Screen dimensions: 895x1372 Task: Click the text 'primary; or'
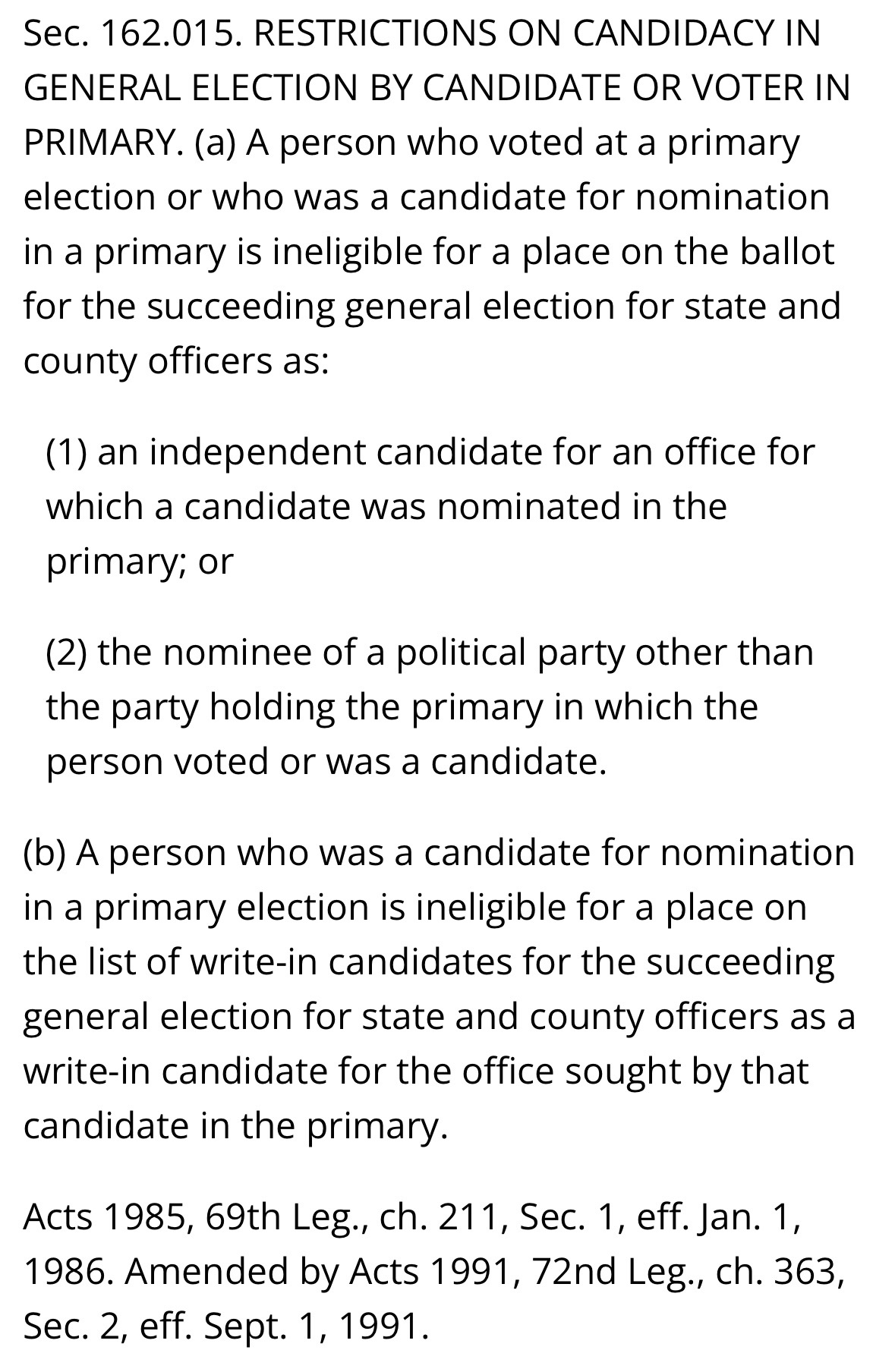tap(140, 561)
